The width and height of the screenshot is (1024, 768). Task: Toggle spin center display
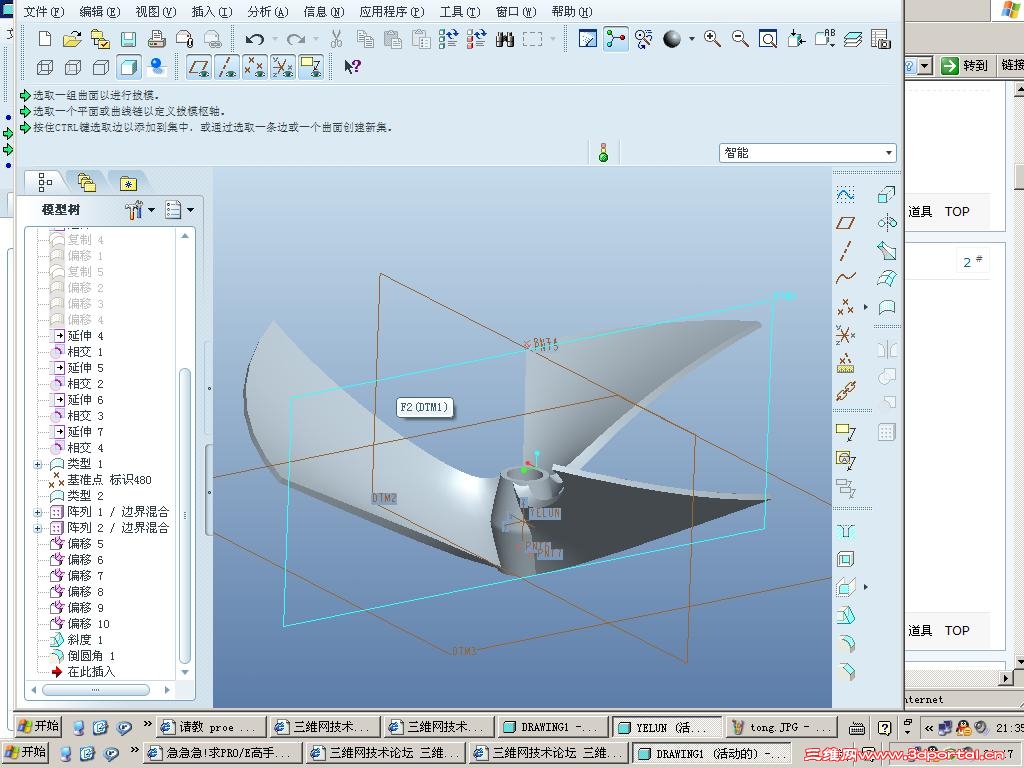pos(616,39)
